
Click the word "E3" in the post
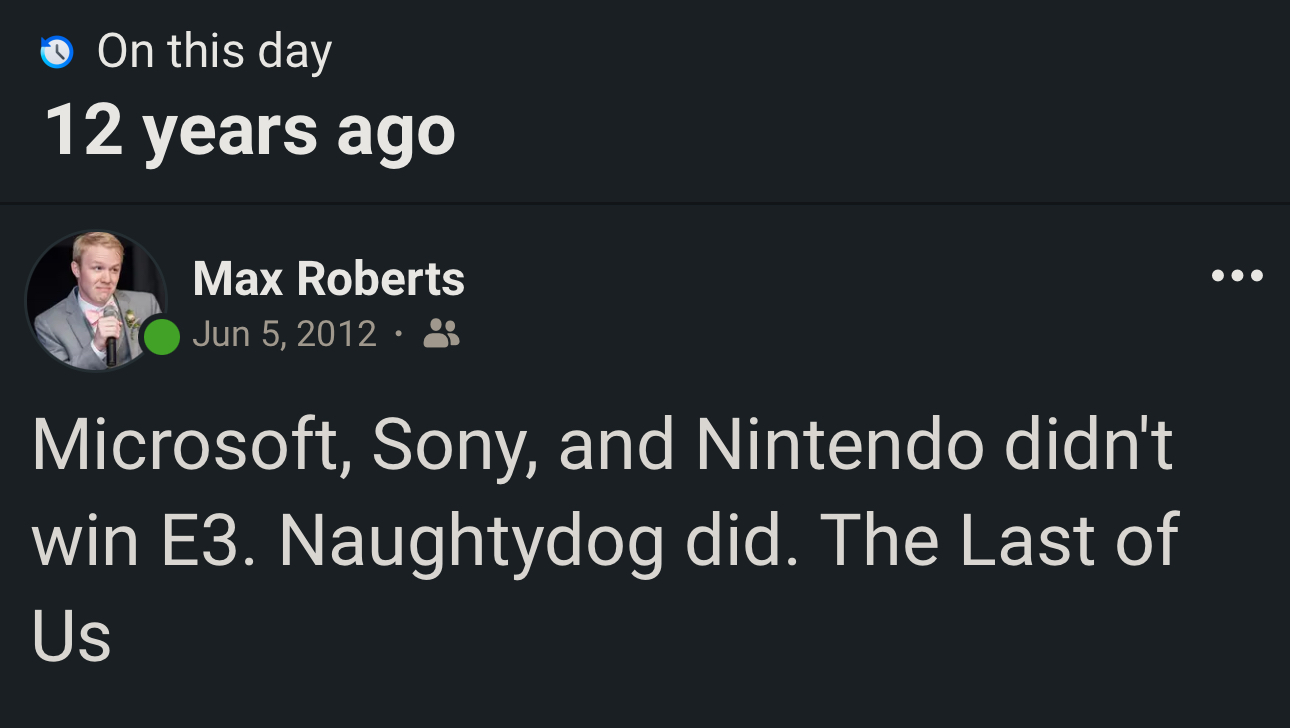tap(213, 540)
